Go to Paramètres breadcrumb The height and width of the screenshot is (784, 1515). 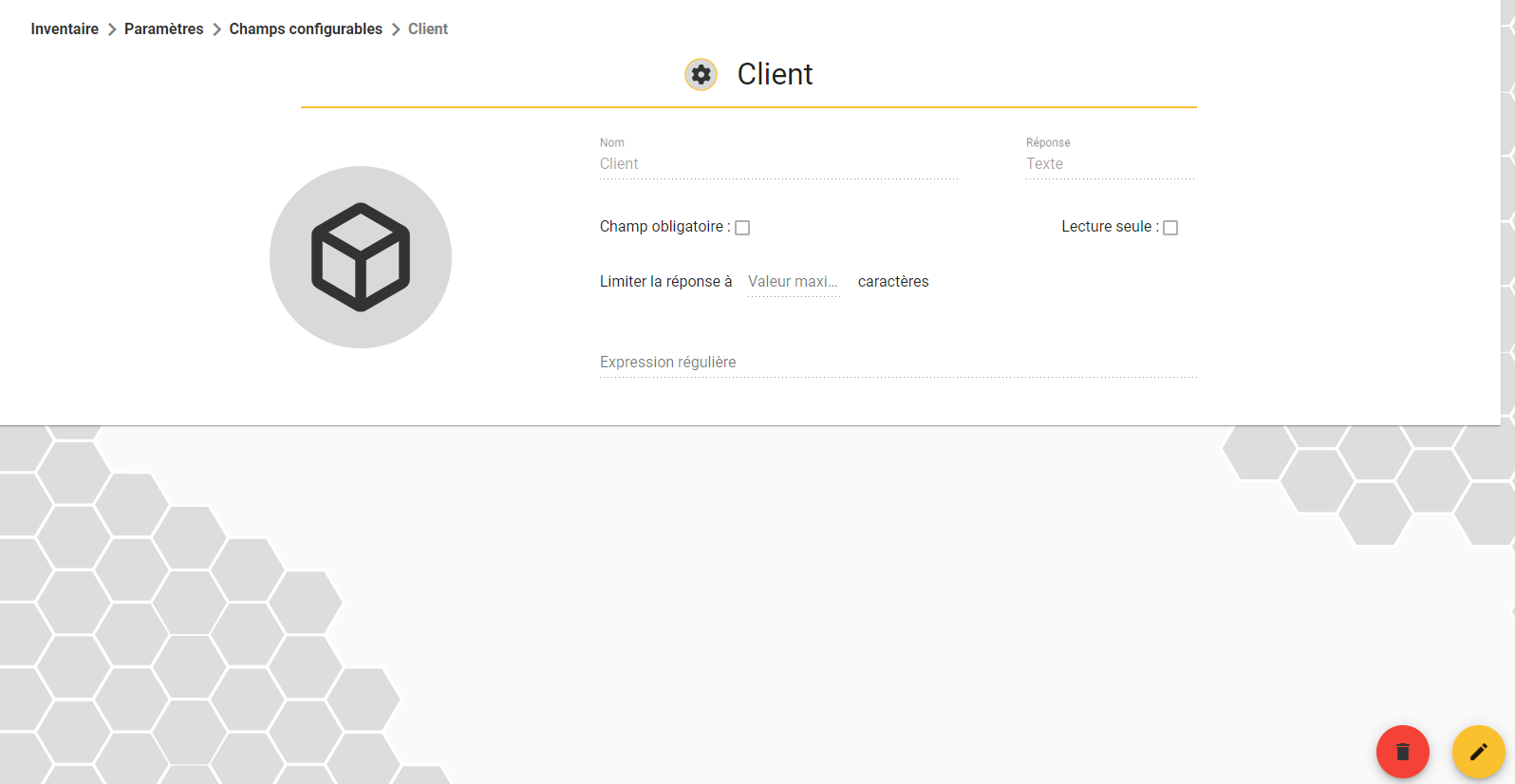(163, 29)
